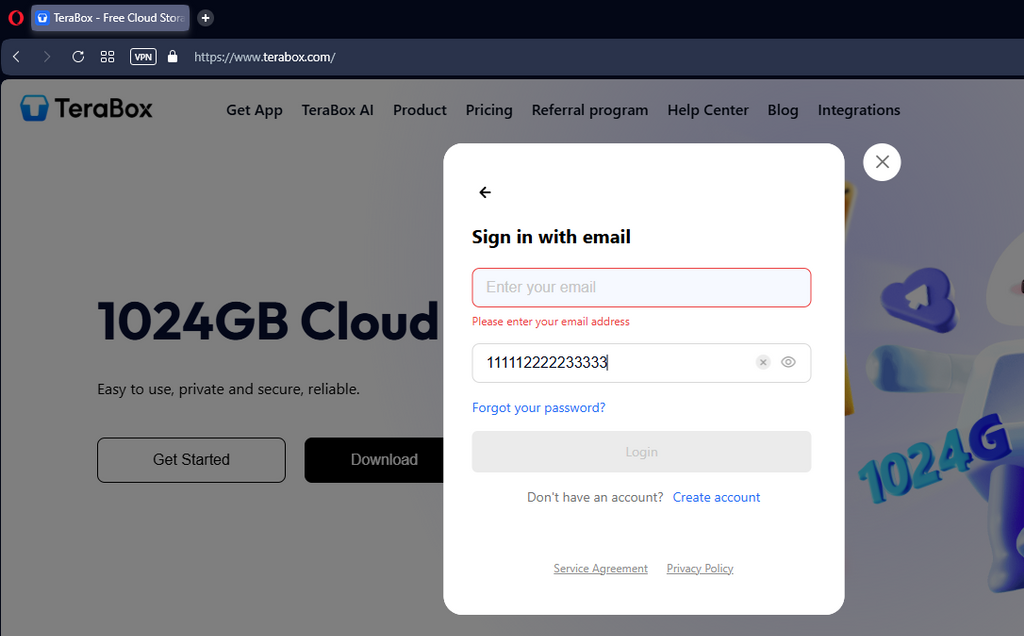Reload the page in the browser

[x=78, y=57]
